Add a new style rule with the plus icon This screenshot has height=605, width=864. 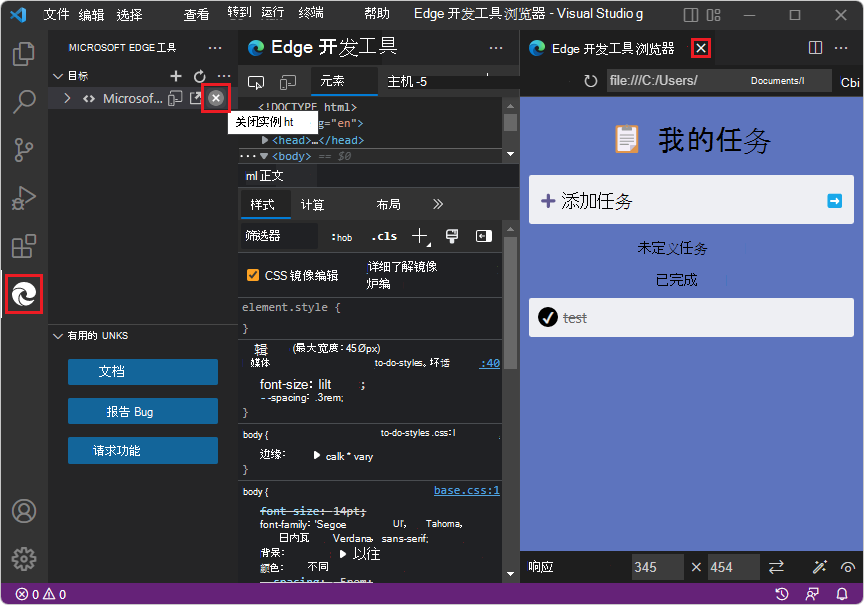pos(419,236)
